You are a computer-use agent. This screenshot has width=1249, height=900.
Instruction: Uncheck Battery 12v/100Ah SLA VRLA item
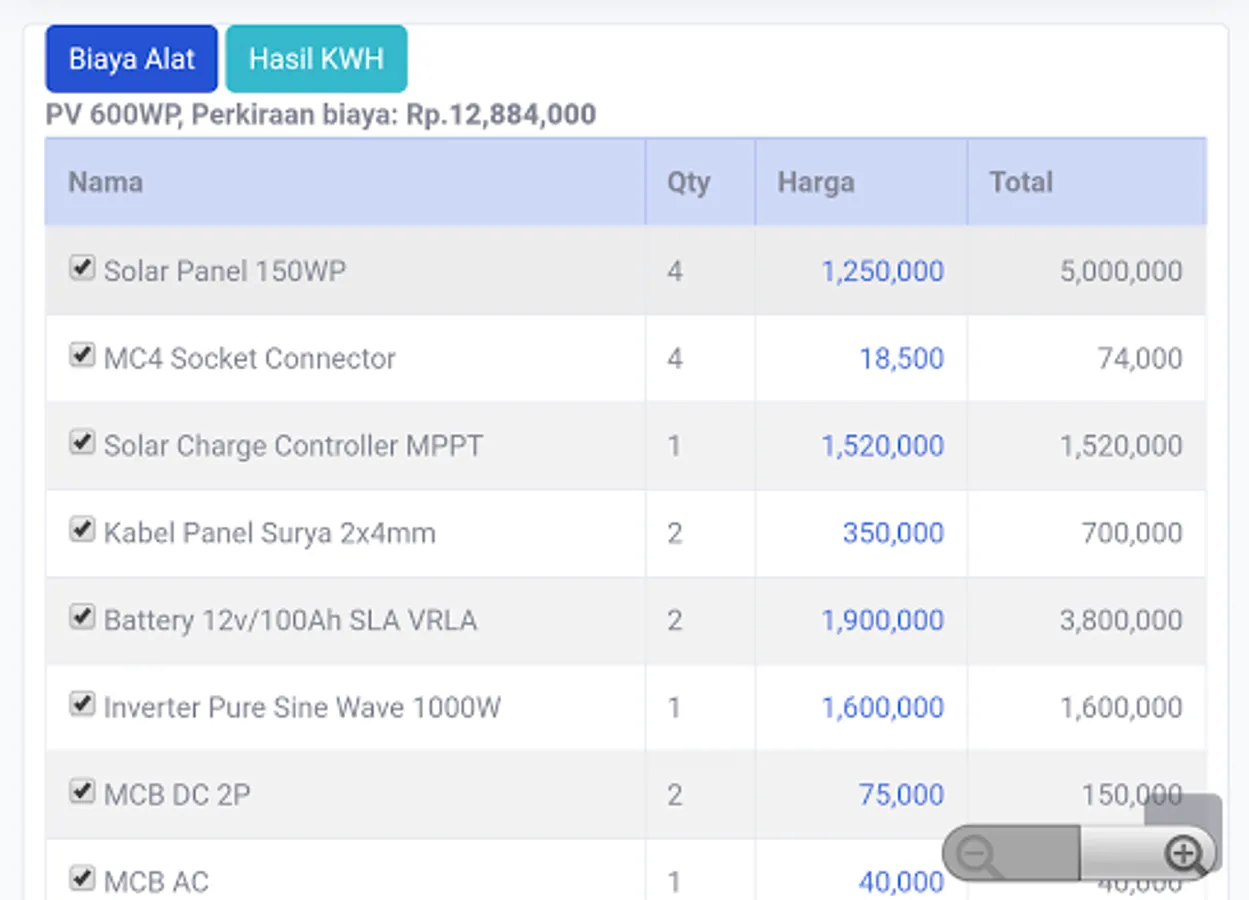point(82,617)
